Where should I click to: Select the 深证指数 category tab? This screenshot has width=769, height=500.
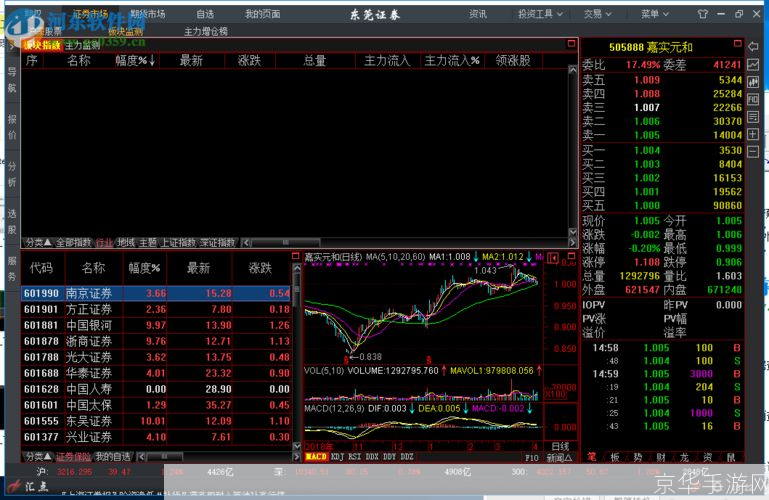[218, 243]
